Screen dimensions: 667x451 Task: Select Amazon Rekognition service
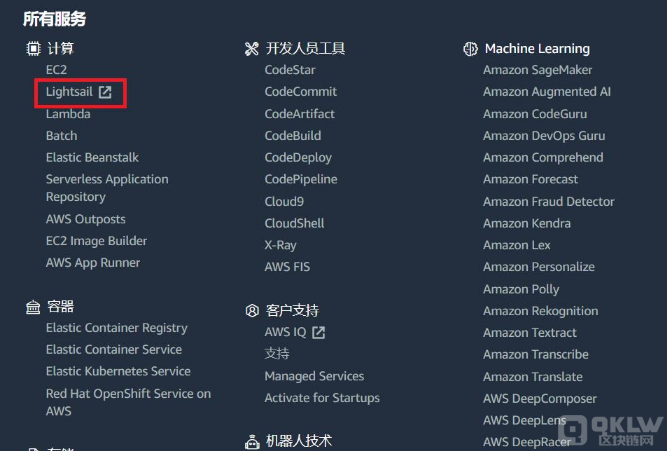[x=541, y=311]
